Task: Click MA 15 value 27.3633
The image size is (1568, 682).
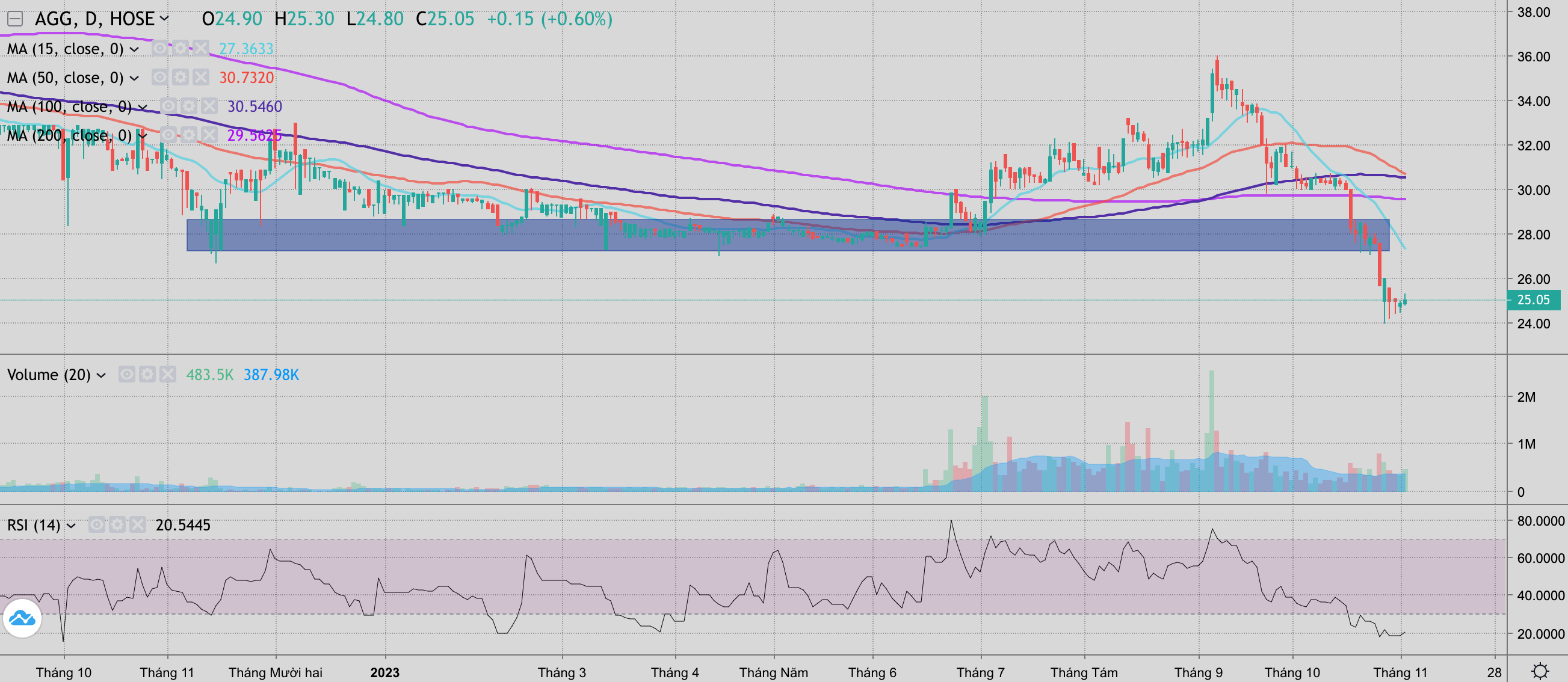Action: 247,49
